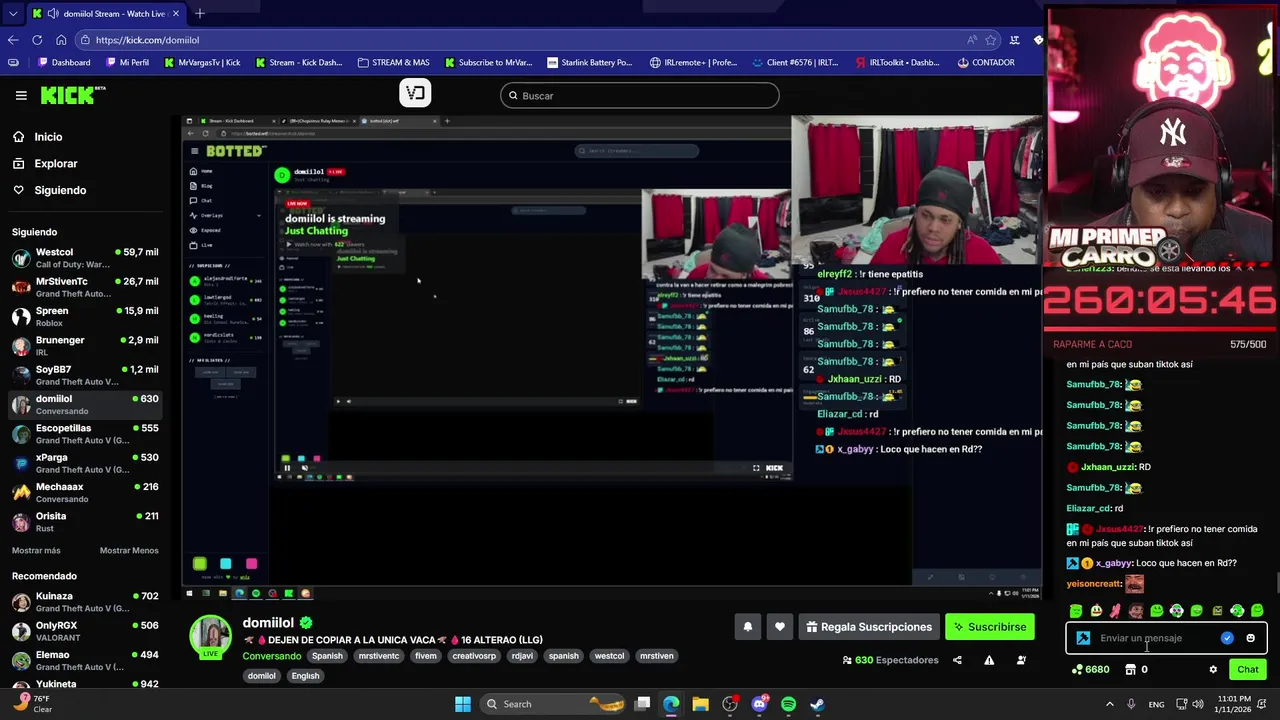1280x720 pixels.
Task: Click the hammer badge in chat input
Action: (1083, 638)
